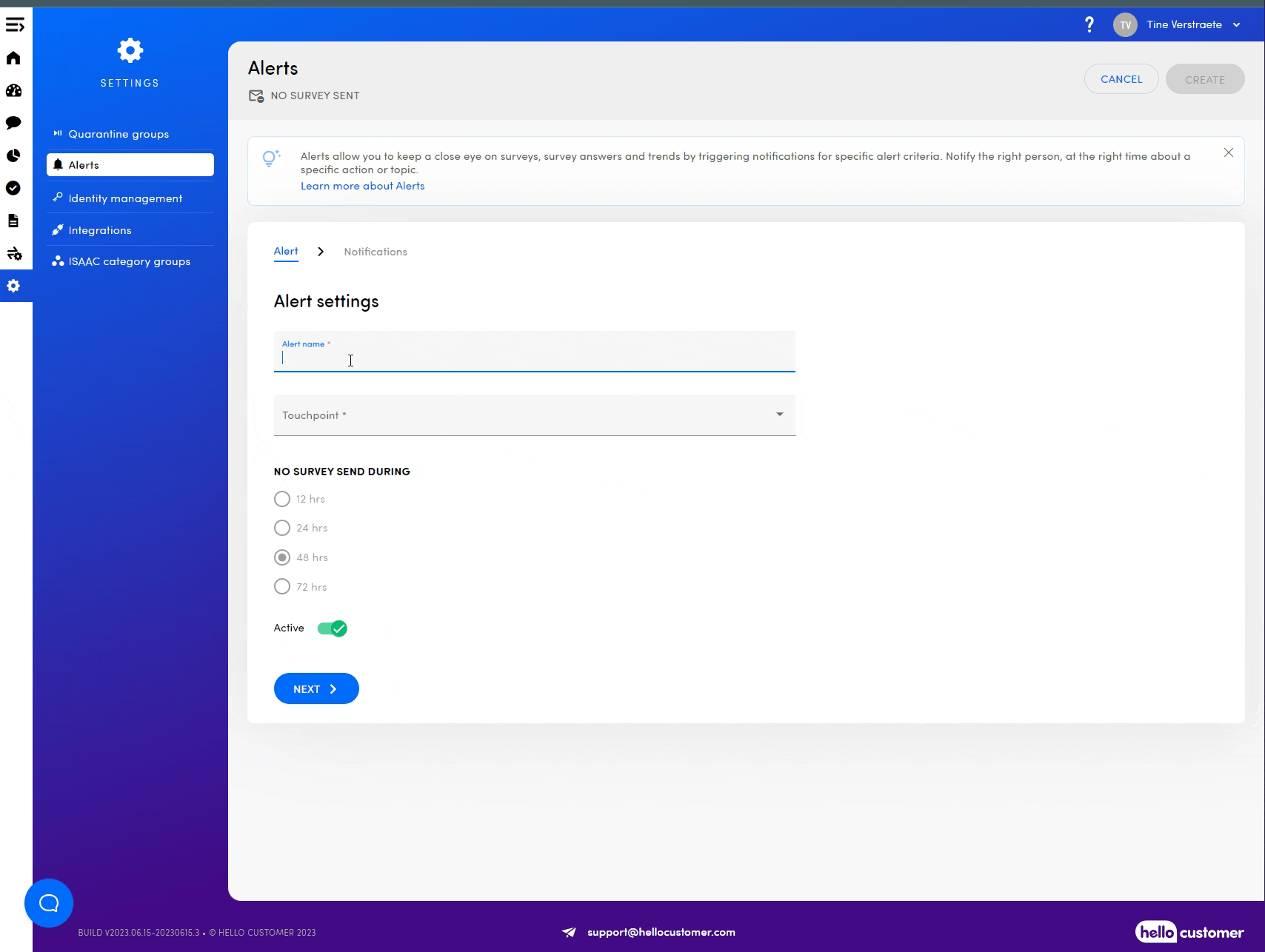
Task: Select the 12 hrs radio option
Action: (x=282, y=499)
